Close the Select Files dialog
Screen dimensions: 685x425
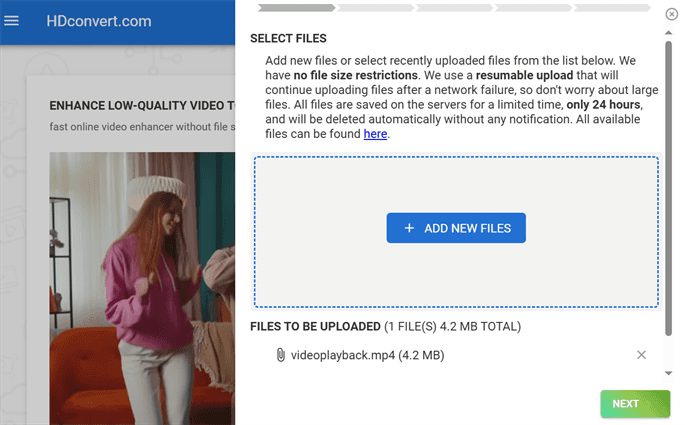pyautogui.click(x=671, y=14)
